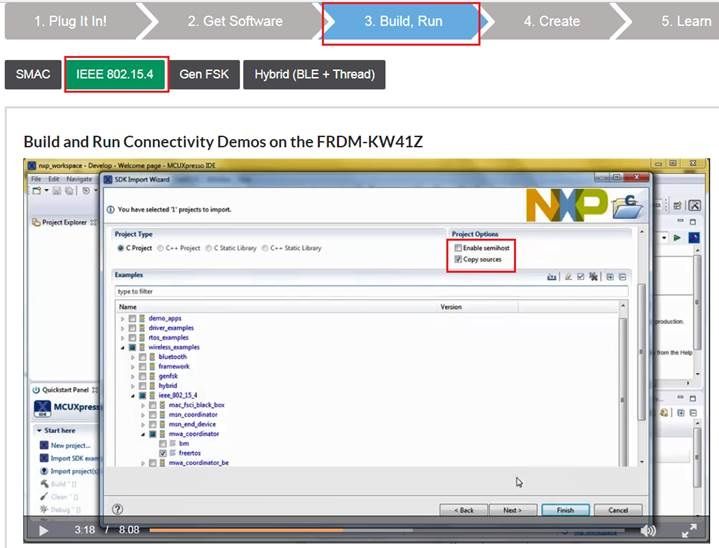Click the New project icon in Quickstart Panel
Screen dimensions: 719x548
click(44, 445)
